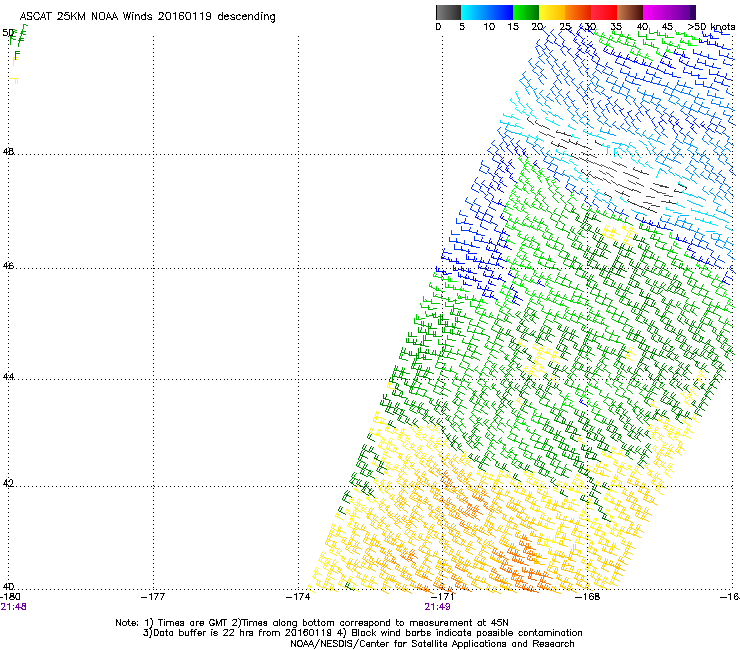Viewport: 740px width, 650px height.
Task: Click the longitude label '-180'
Action: coord(10,597)
